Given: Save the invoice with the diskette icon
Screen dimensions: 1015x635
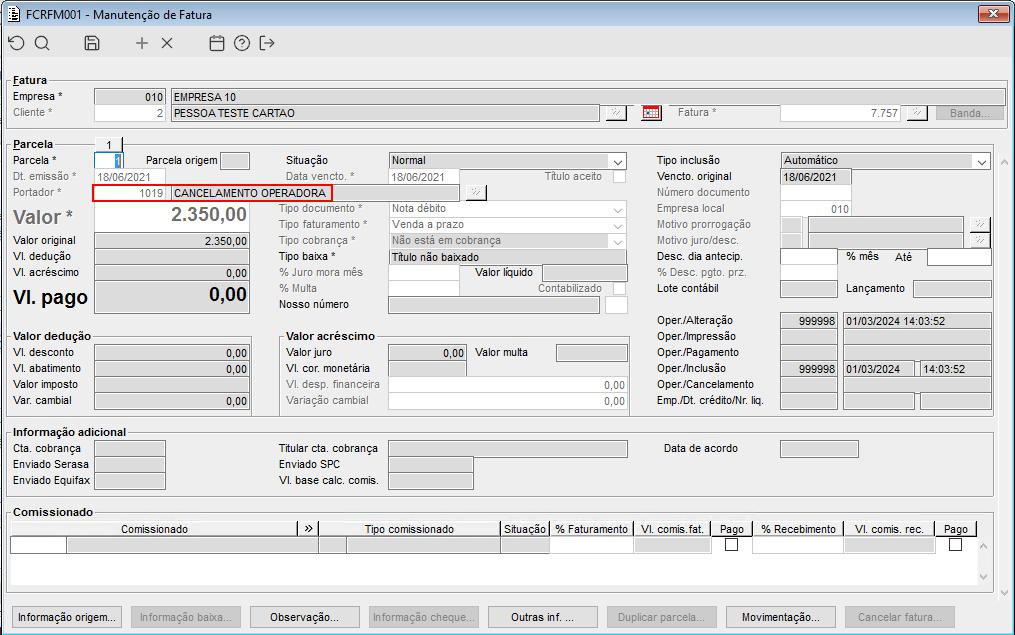Looking at the screenshot, I should [92, 43].
